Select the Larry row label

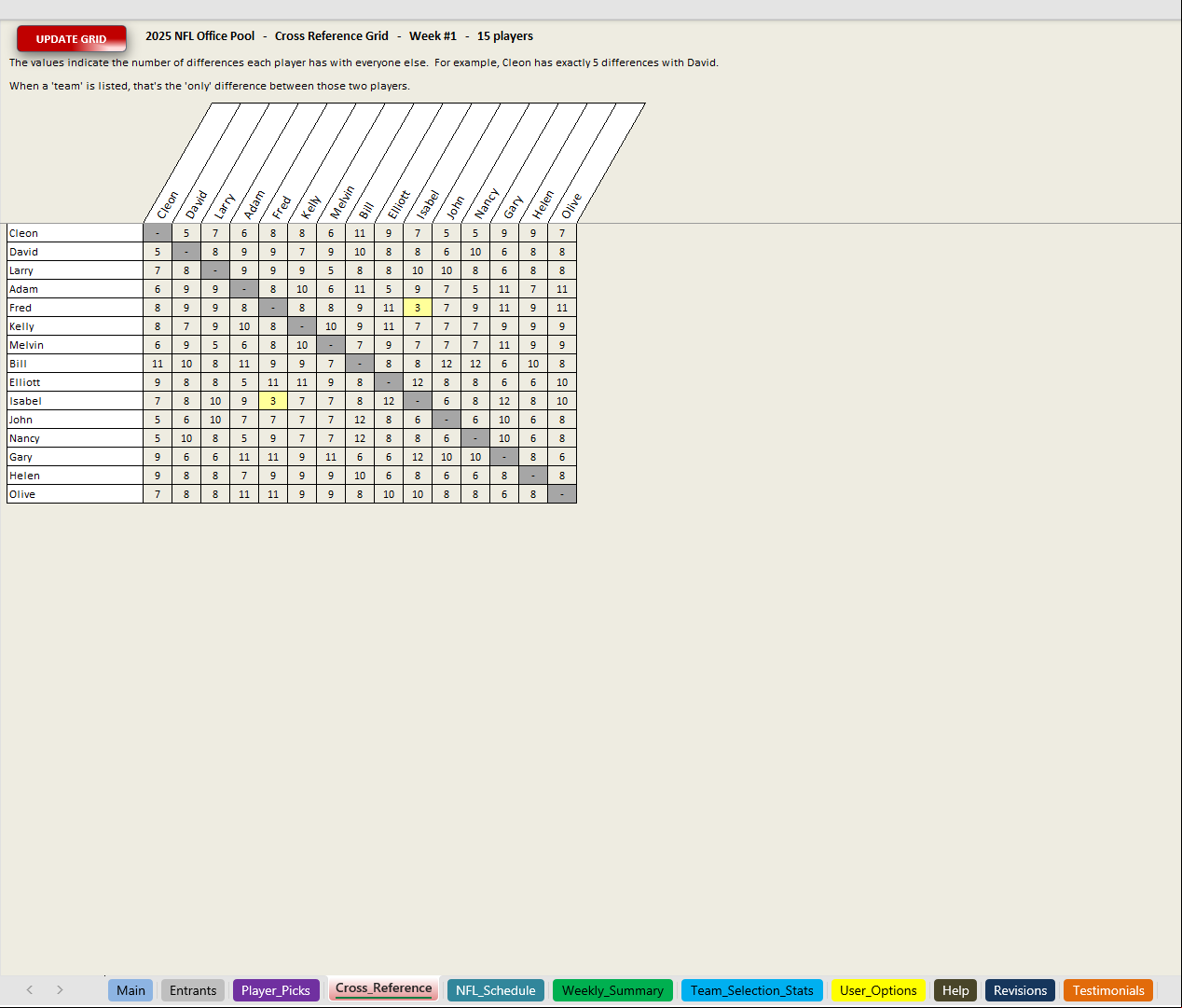coord(75,270)
